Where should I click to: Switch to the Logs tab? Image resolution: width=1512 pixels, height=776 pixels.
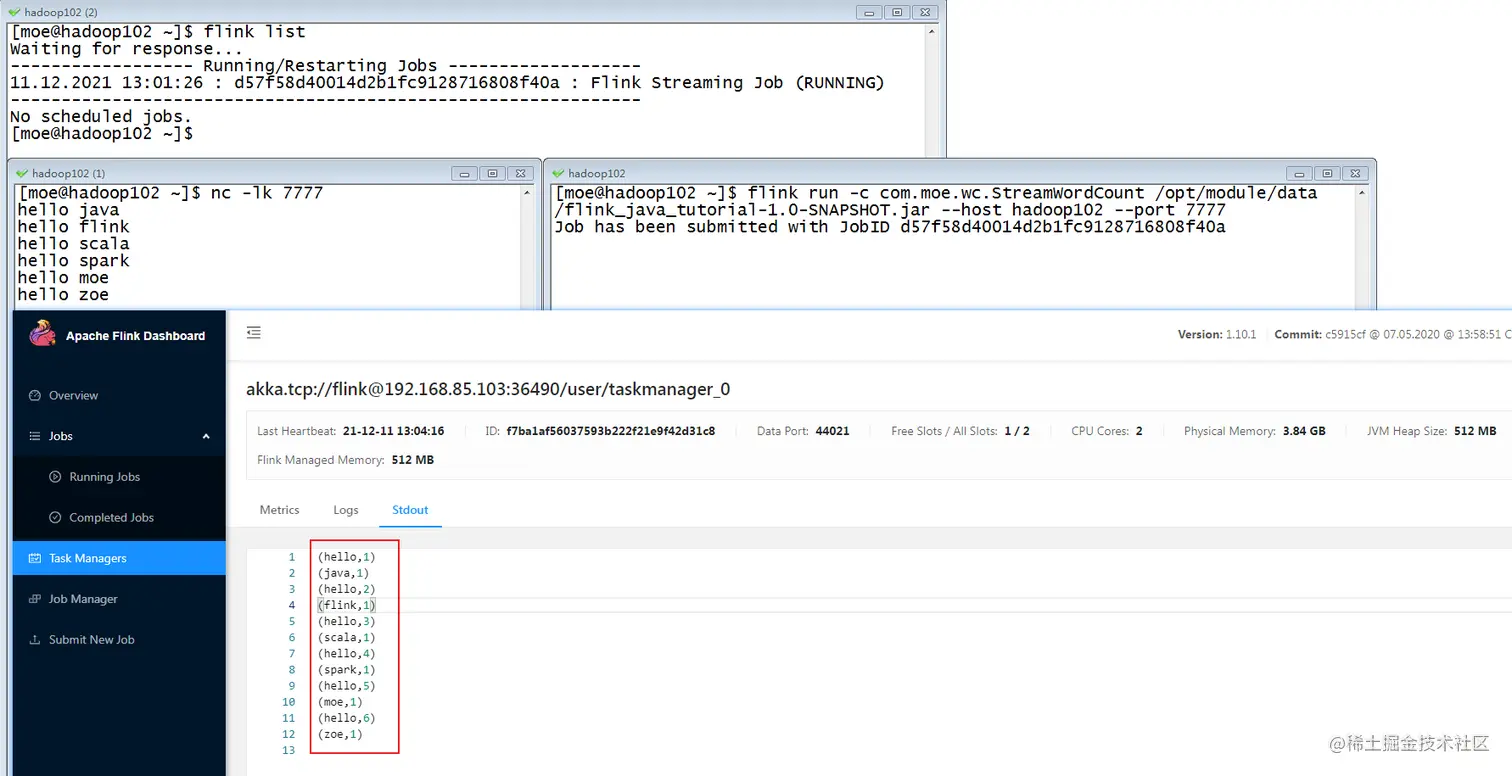346,510
